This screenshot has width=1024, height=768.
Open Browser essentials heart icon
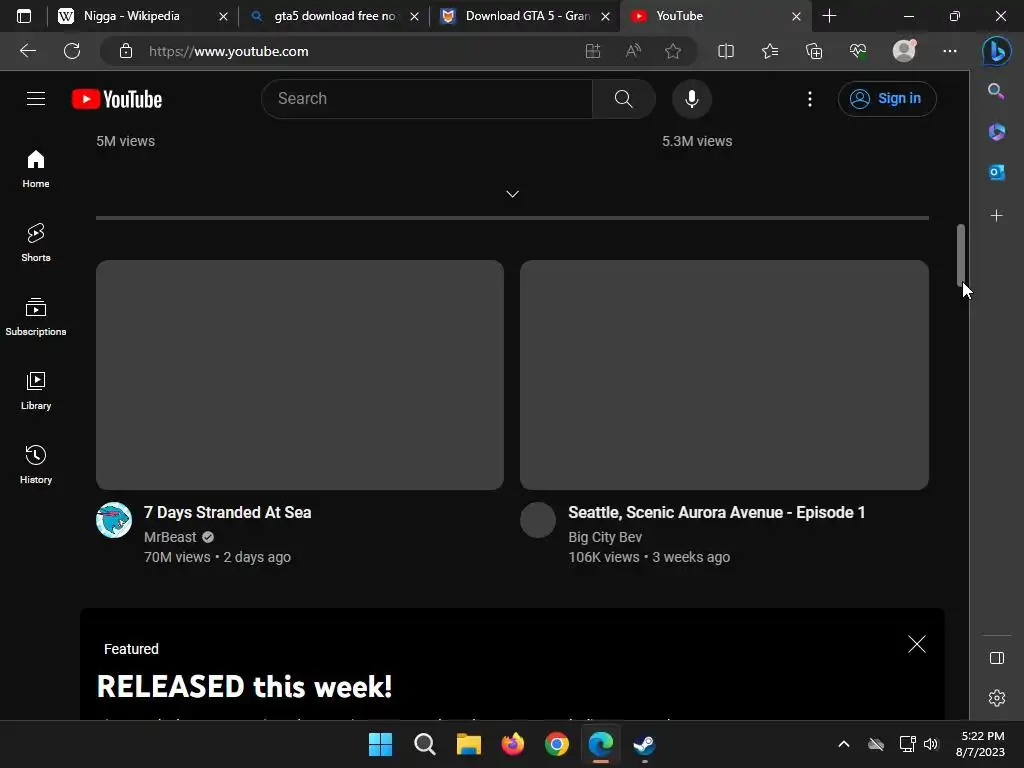coord(858,51)
